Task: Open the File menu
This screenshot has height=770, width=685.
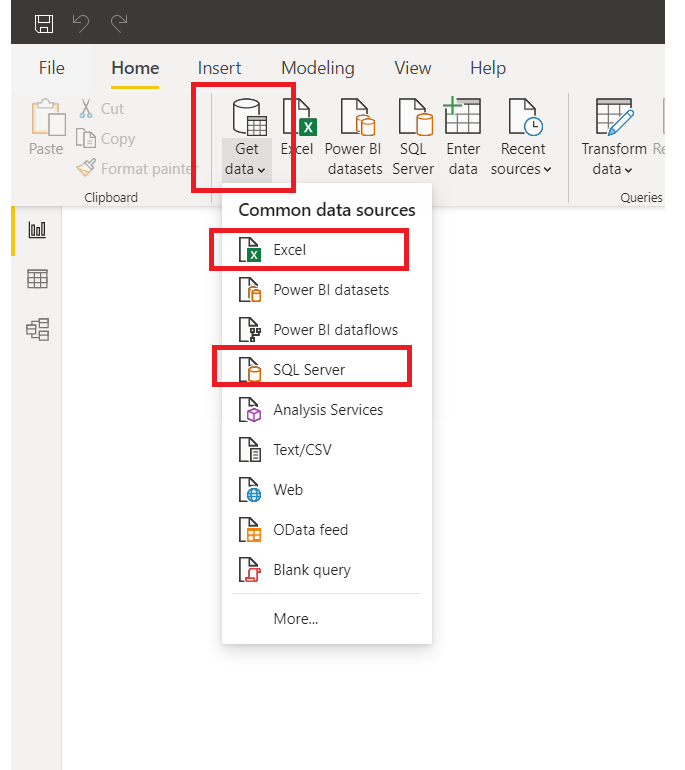Action: (52, 68)
